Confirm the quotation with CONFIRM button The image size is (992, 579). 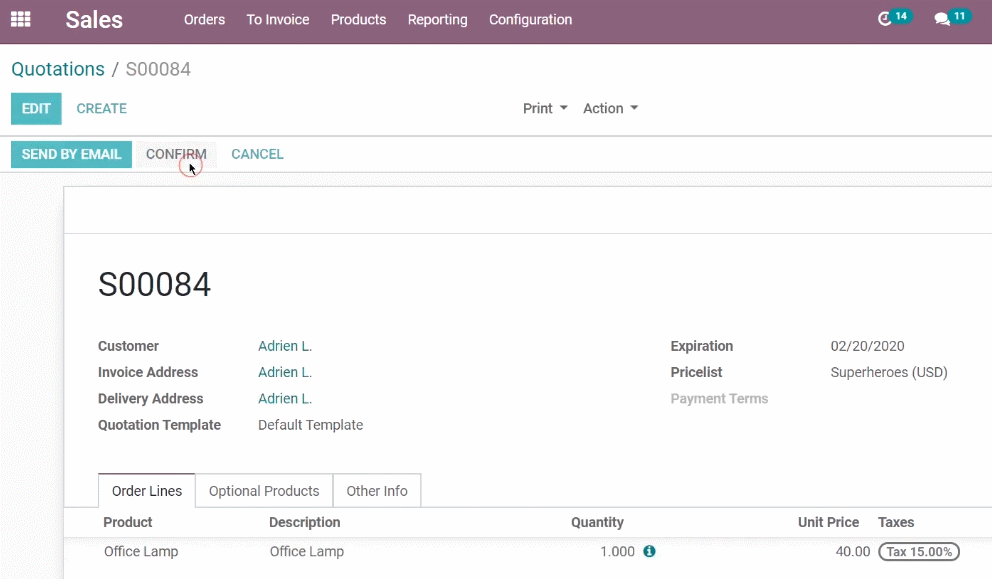coord(176,154)
